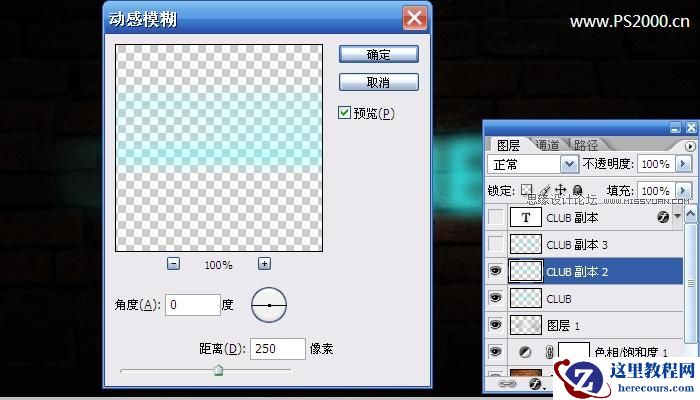This screenshot has width=700, height=400.
Task: Zoom in preview with the plus button
Action: [264, 263]
